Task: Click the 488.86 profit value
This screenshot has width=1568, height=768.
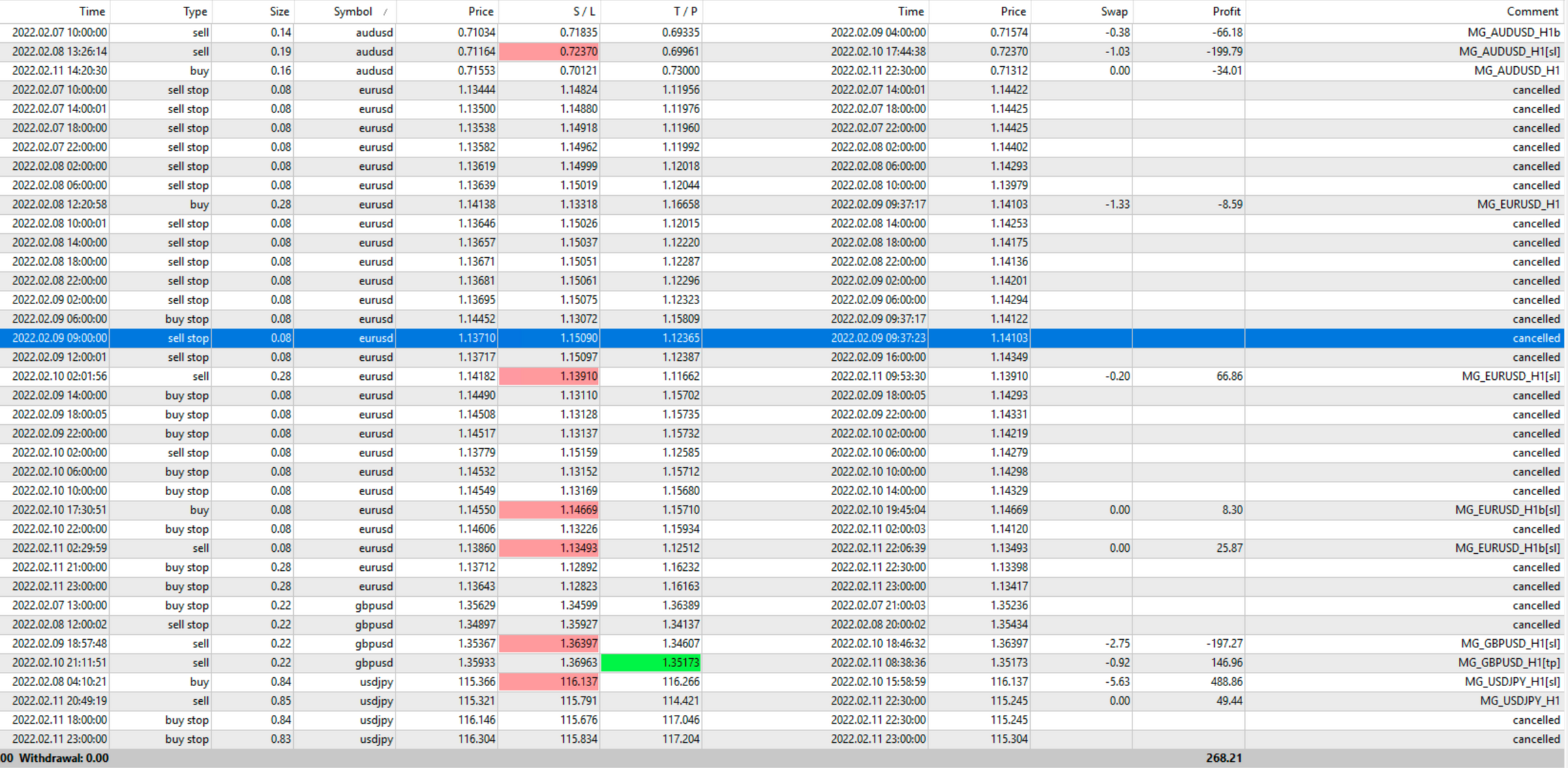Action: [x=1224, y=682]
